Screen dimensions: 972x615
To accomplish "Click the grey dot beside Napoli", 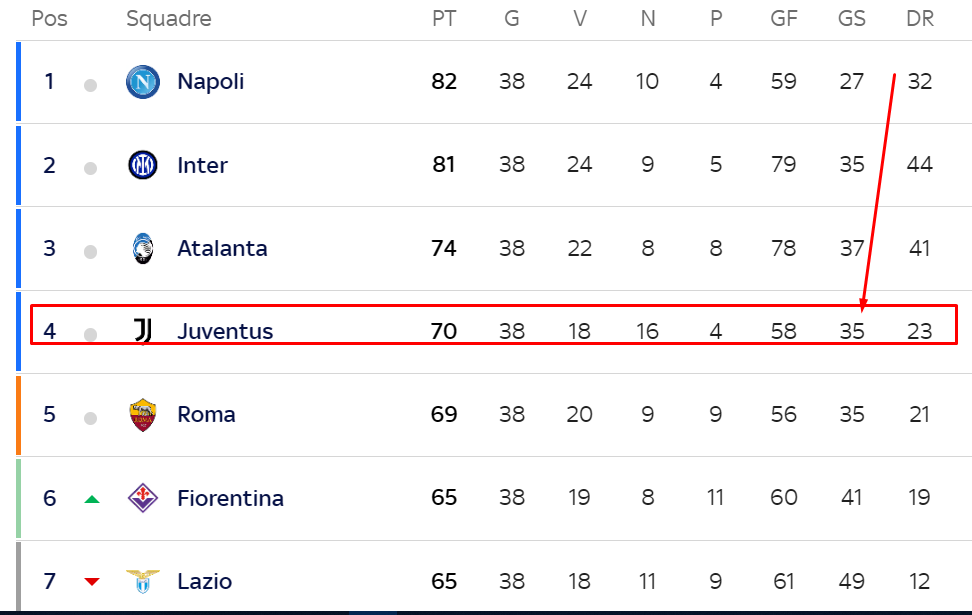I will pos(91,85).
